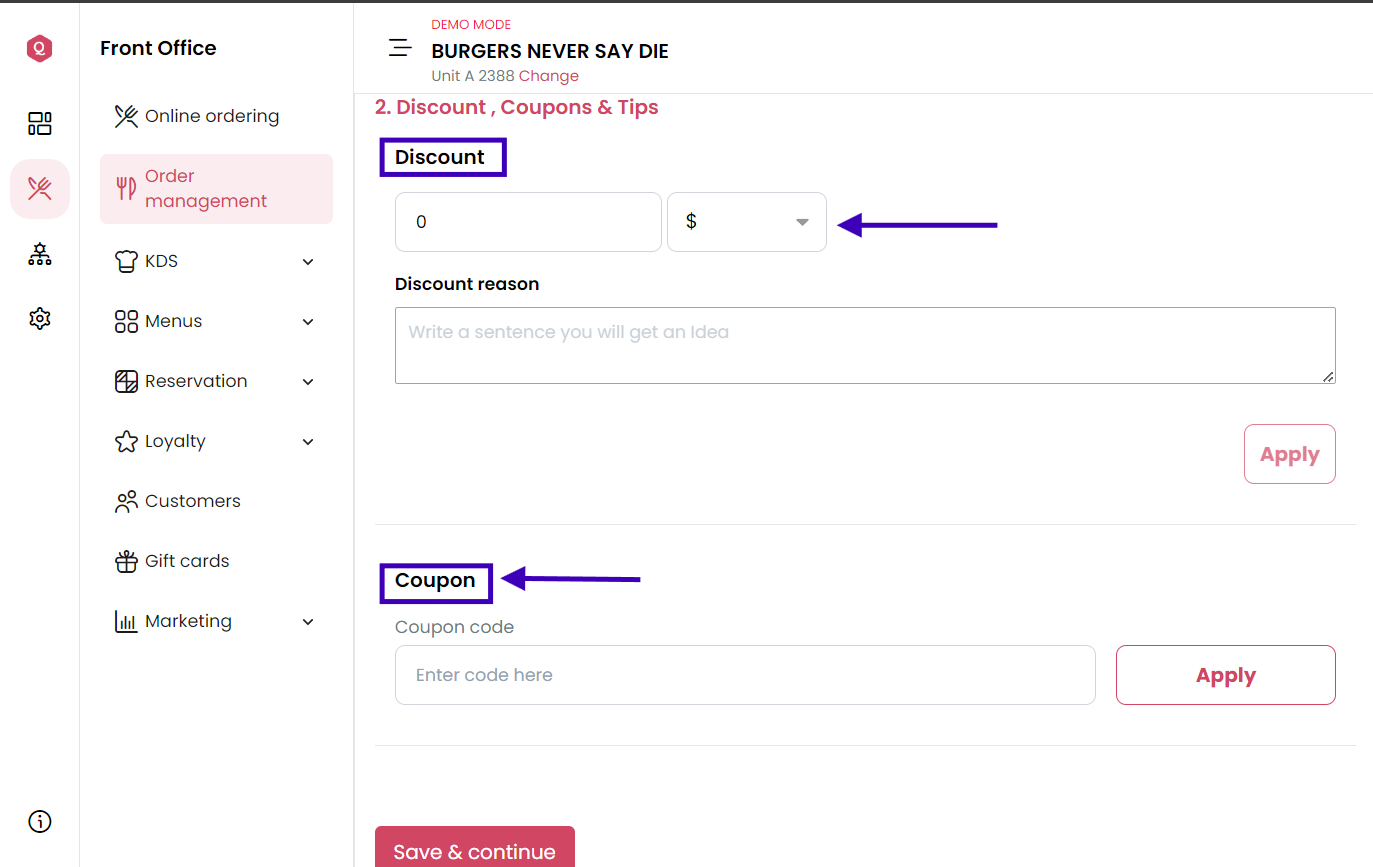Screen dimensions: 1373x867
Task: Click Save & continue button
Action: point(475,848)
